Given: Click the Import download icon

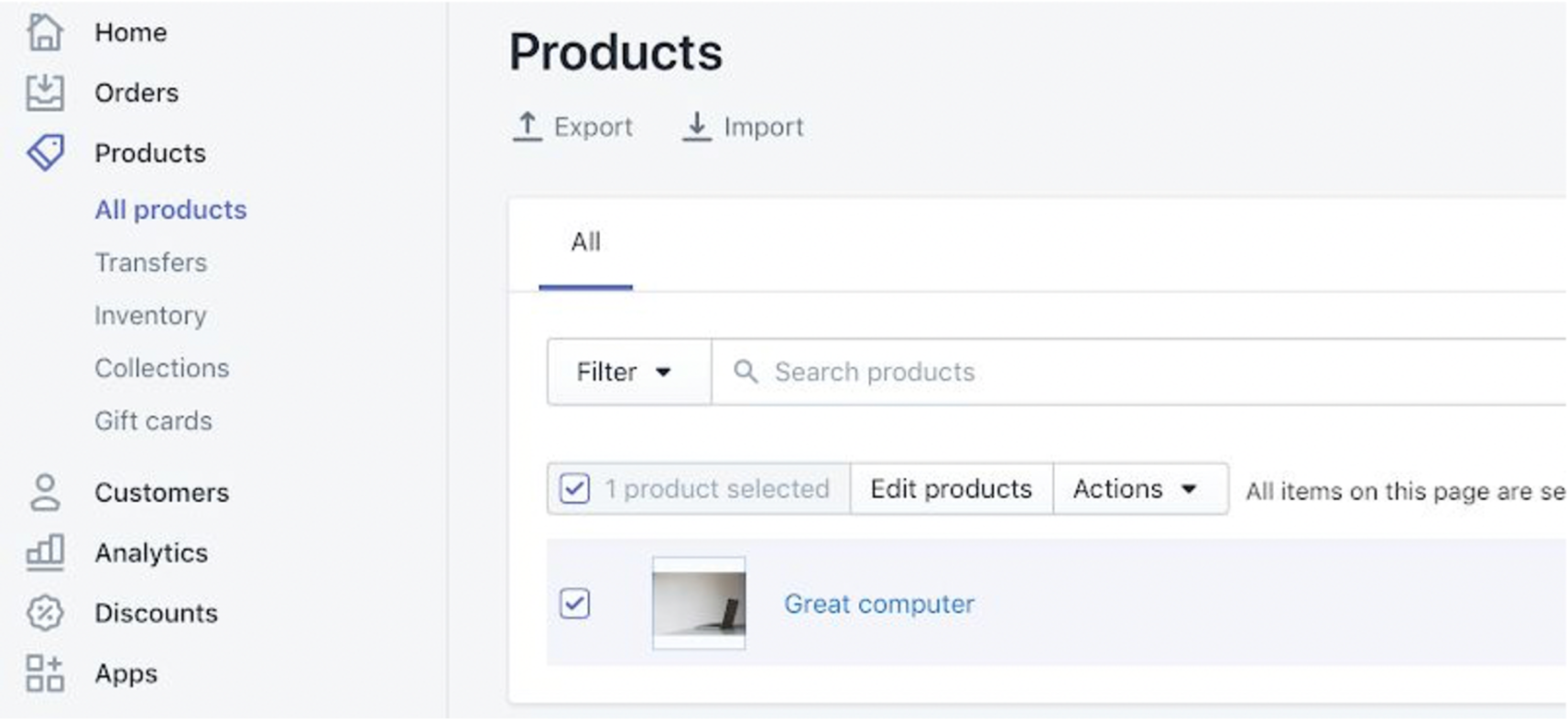Looking at the screenshot, I should coord(697,126).
